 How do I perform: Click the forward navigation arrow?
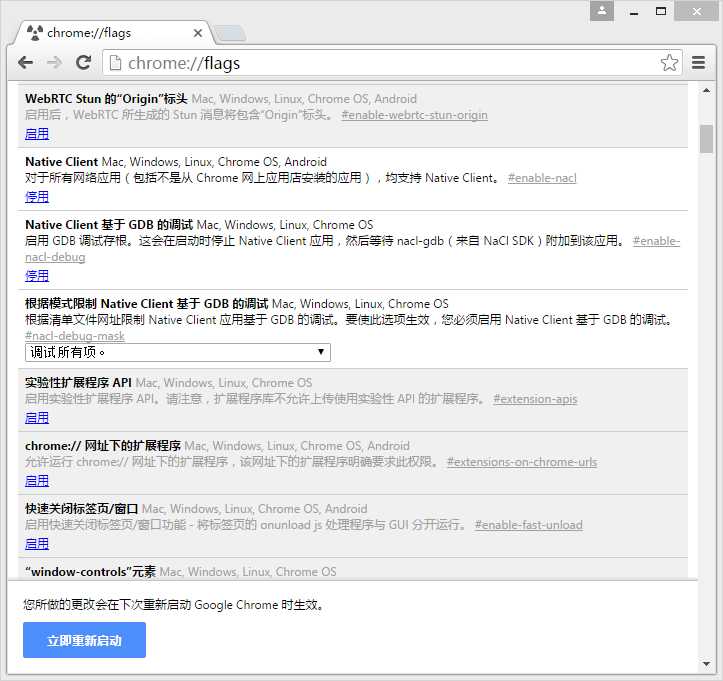[x=54, y=62]
